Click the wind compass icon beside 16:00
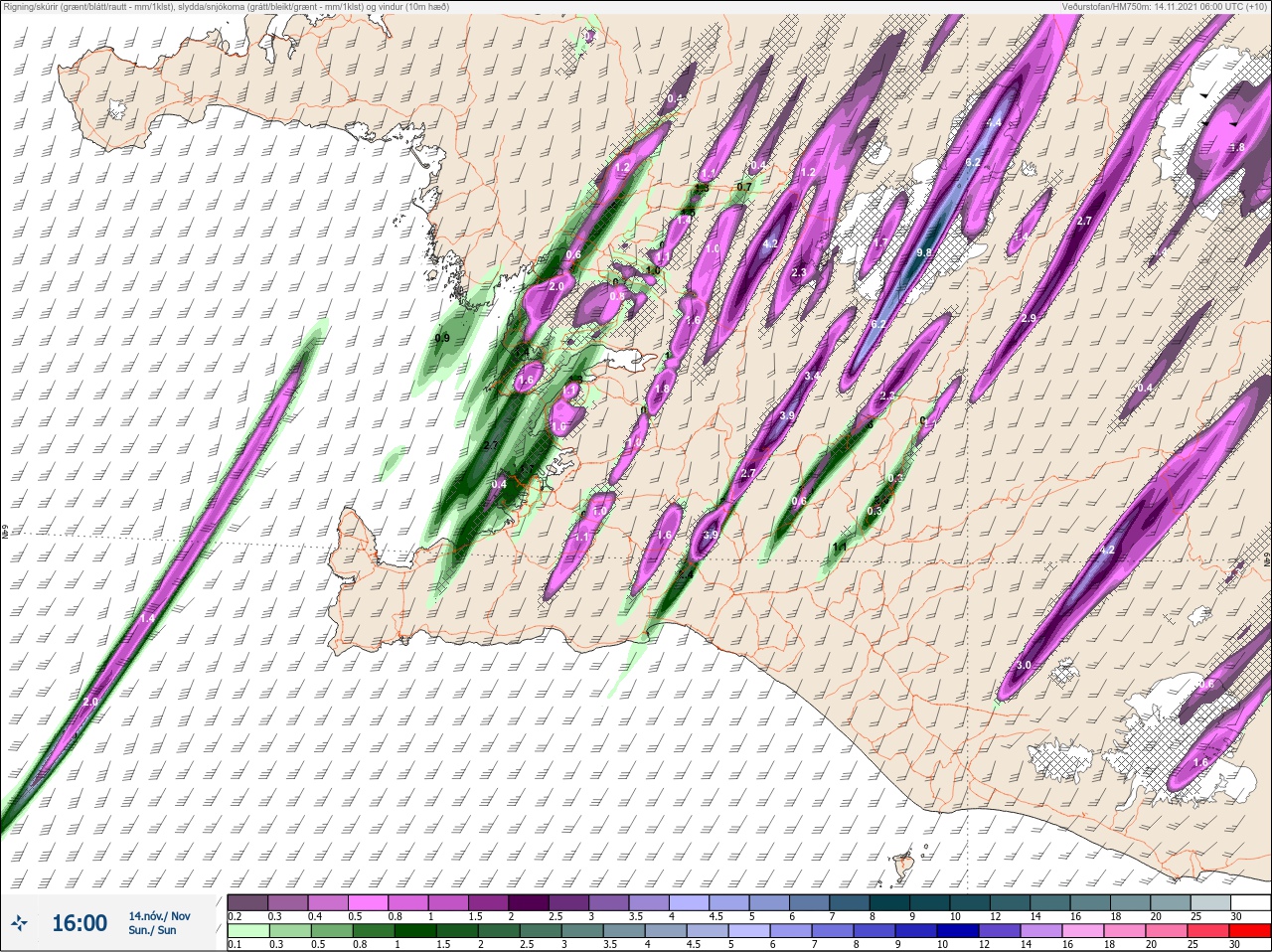 tap(20, 923)
